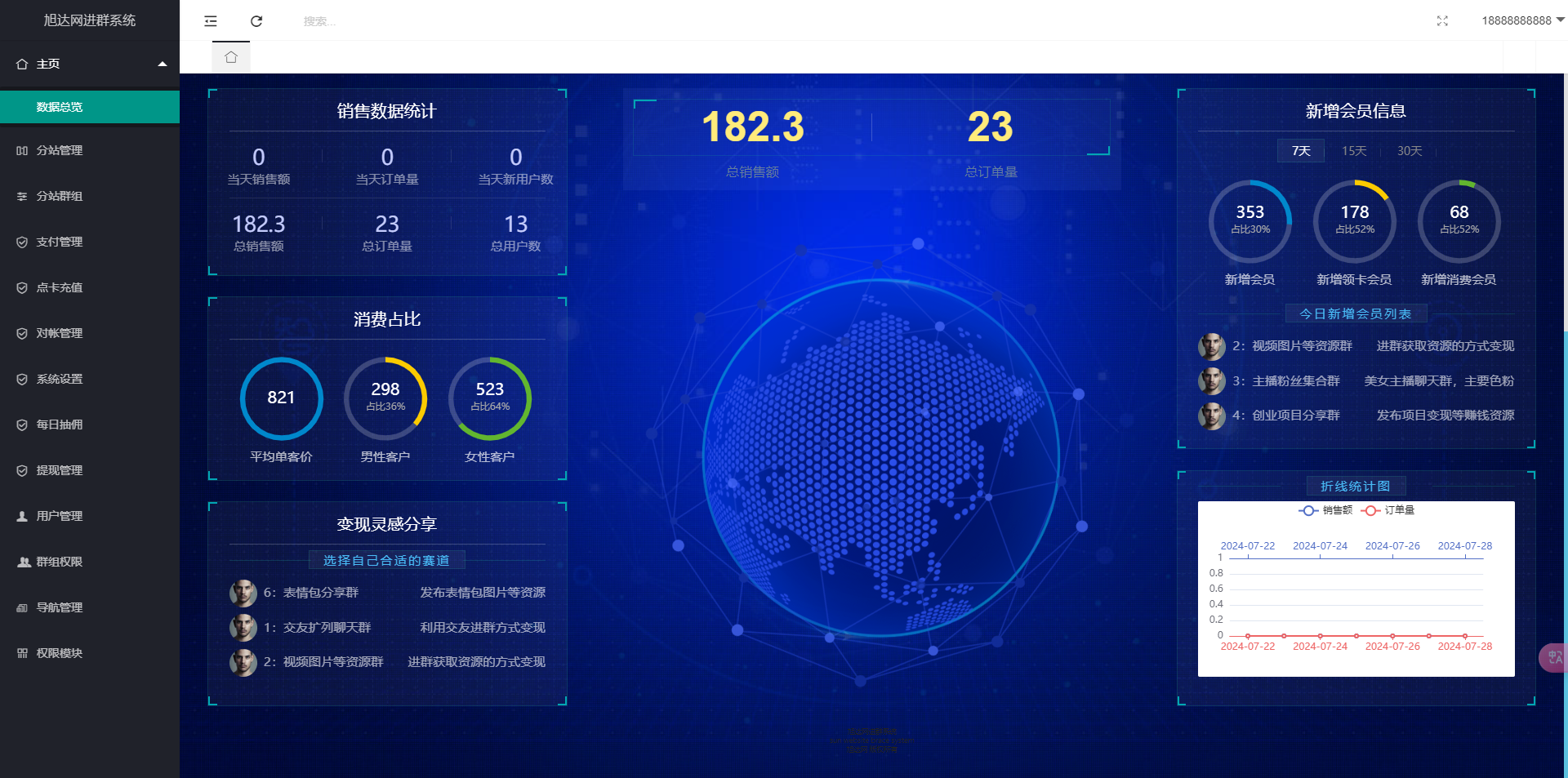This screenshot has width=1568, height=778.
Task: Click avatar beside 表情包分享群
Action: 243,594
